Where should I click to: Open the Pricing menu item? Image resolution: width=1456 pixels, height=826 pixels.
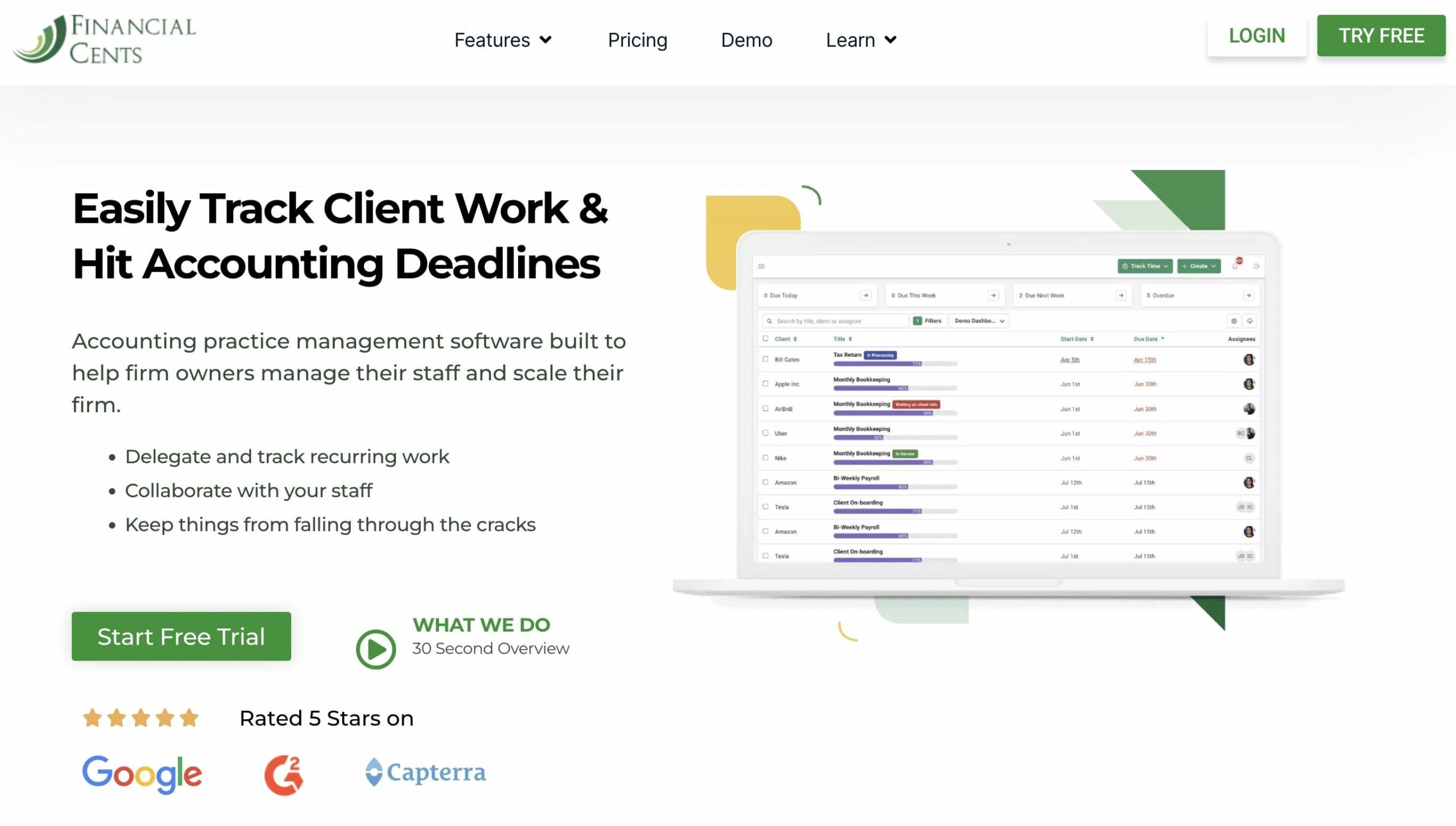[x=637, y=40]
